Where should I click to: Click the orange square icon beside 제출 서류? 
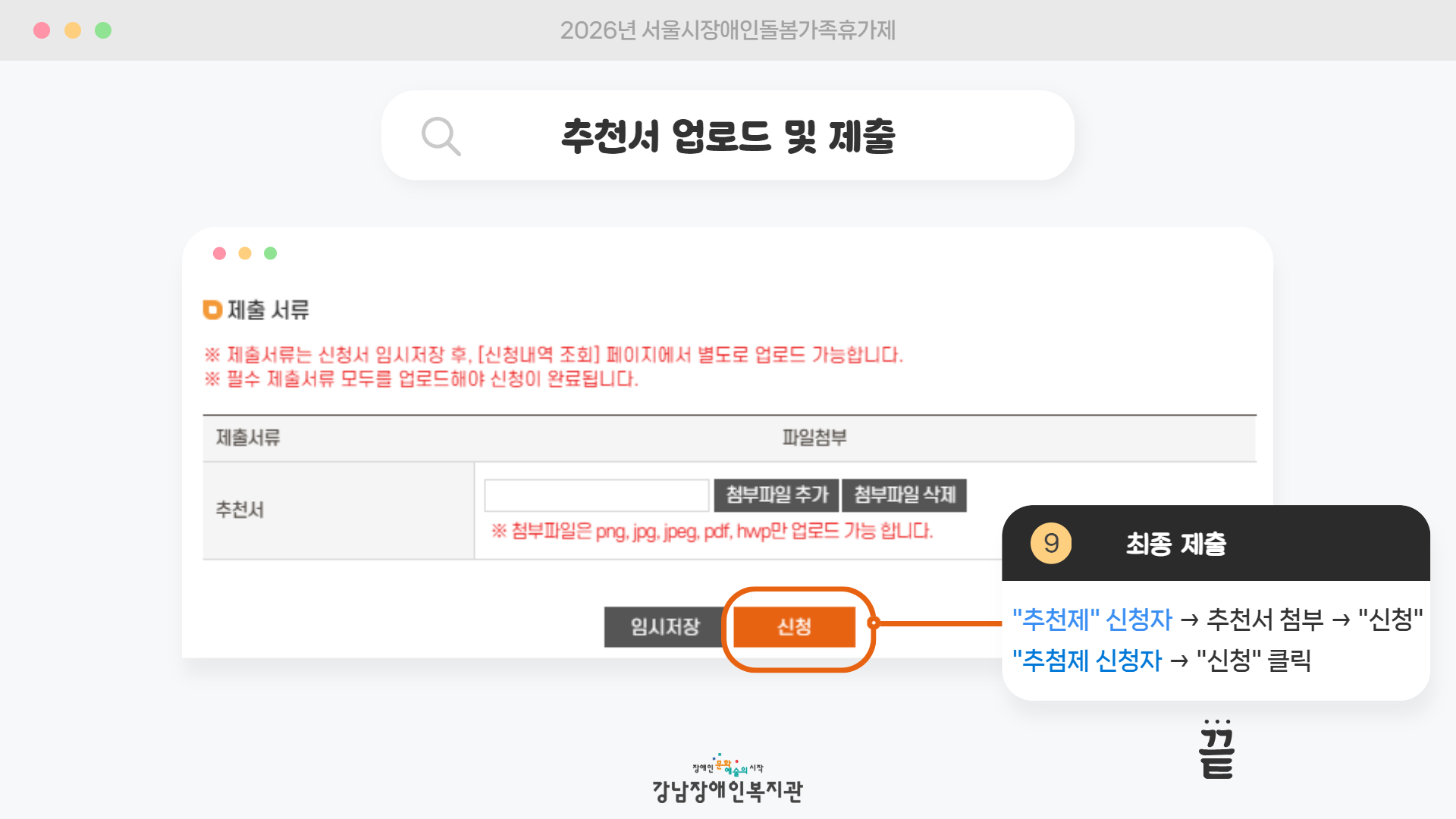(x=212, y=309)
